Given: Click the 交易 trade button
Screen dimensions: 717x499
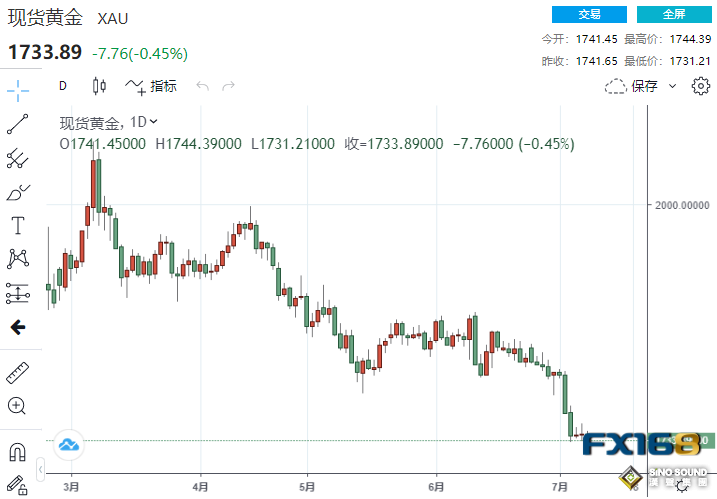Looking at the screenshot, I should pyautogui.click(x=590, y=14).
